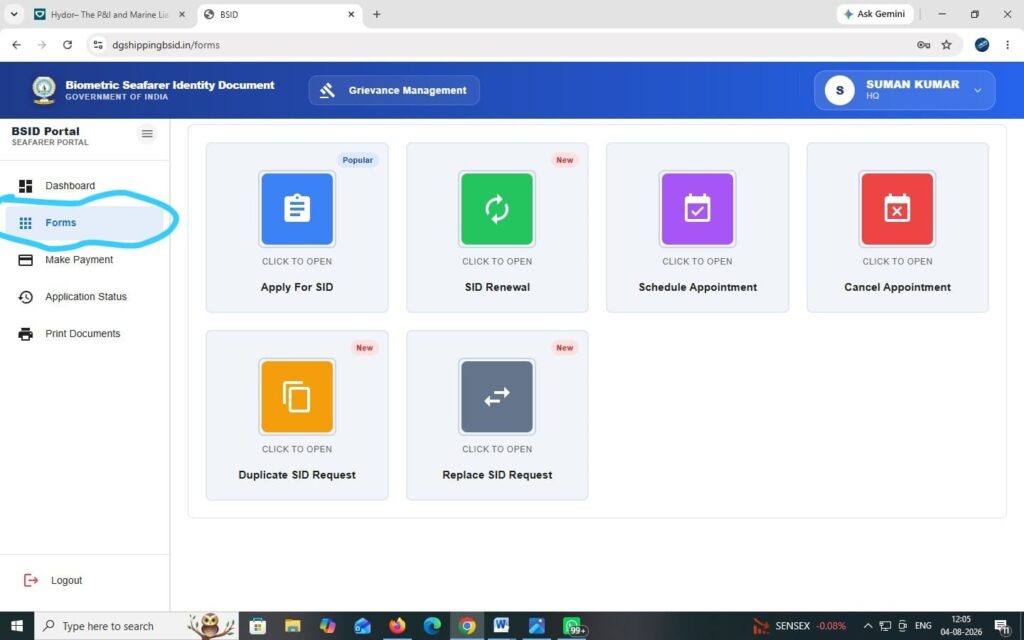Open Print Documents in the sidebar

[84, 334]
